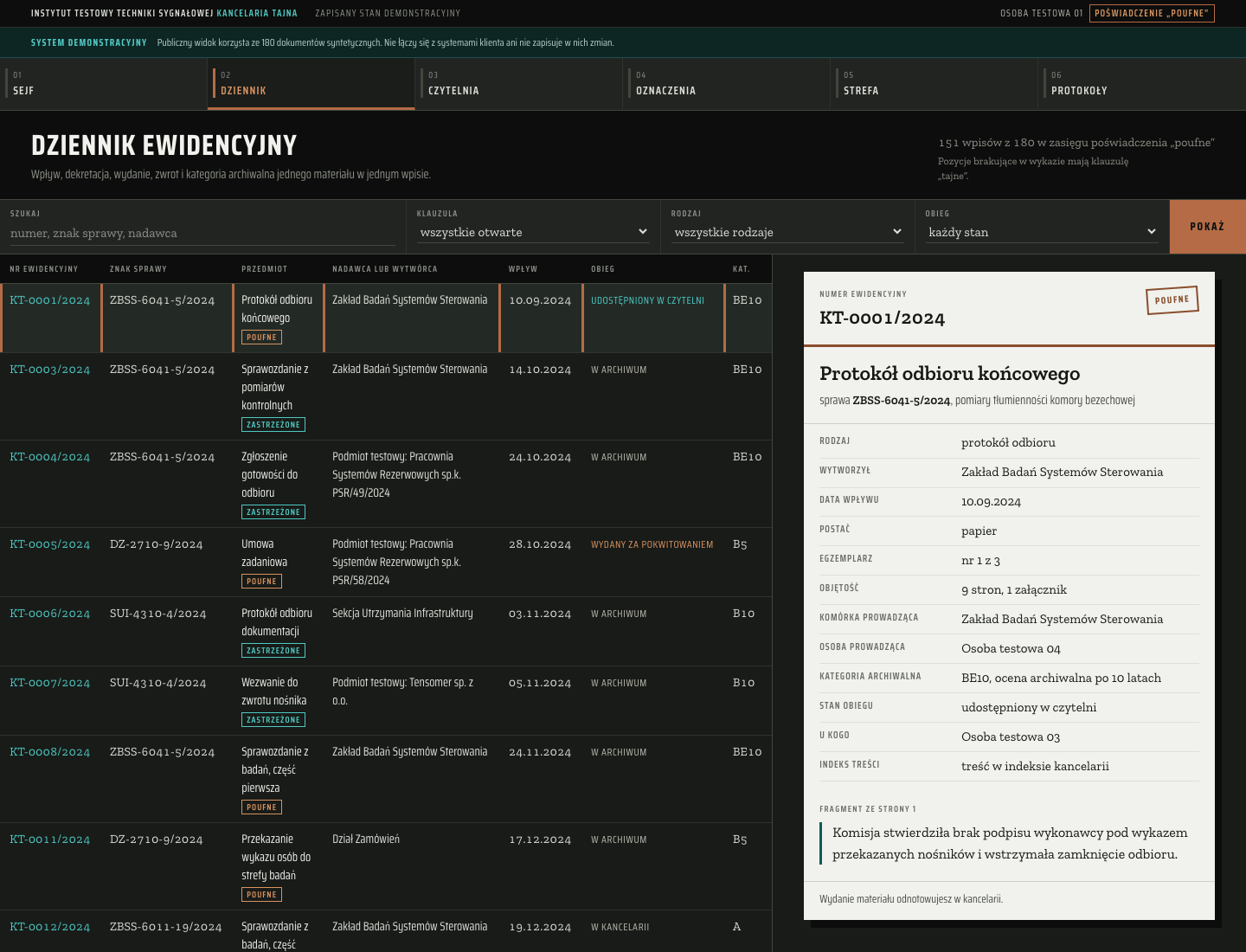Open the CZYTELNIA tab
Screen dimensions: 1246x952
(519, 84)
